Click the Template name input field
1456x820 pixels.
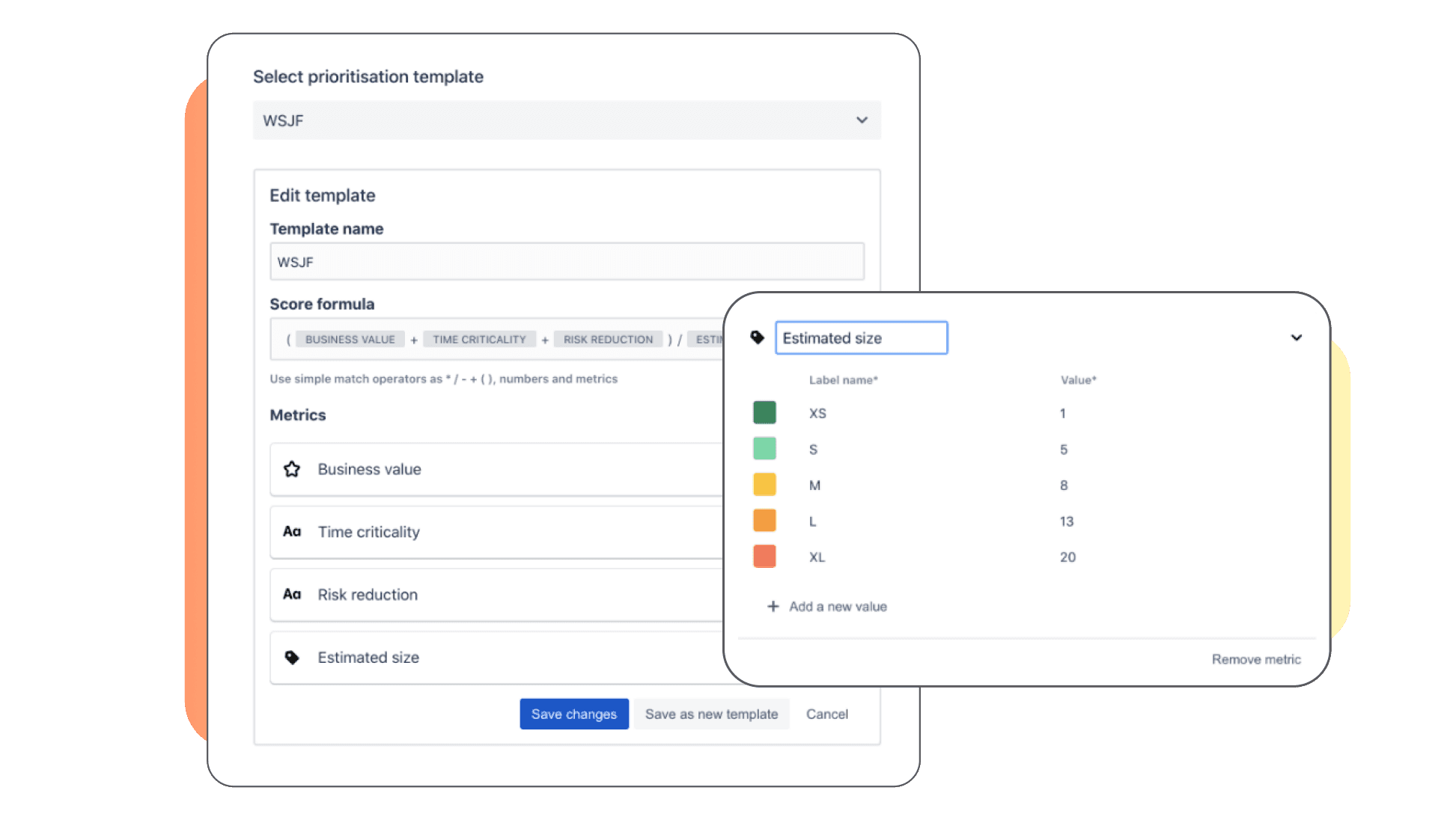[567, 262]
